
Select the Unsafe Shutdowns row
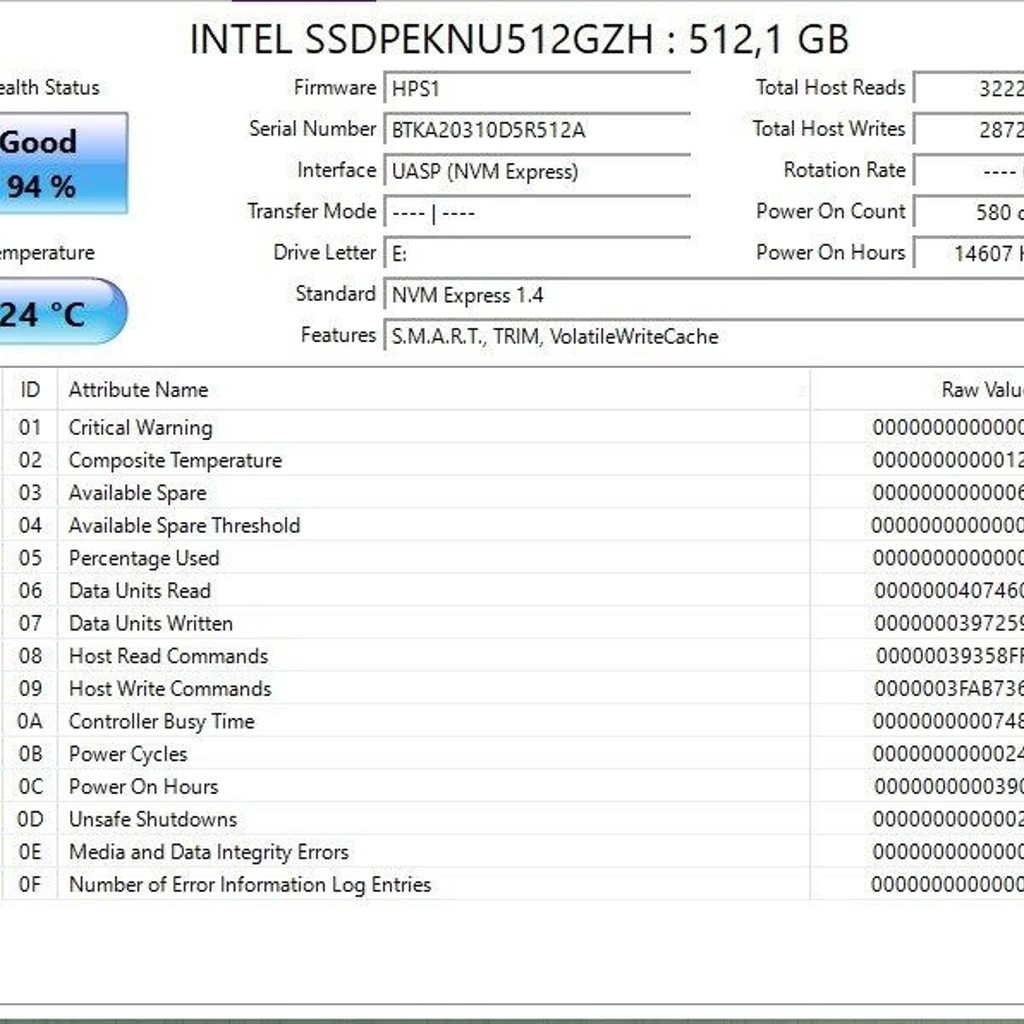[x=512, y=819]
